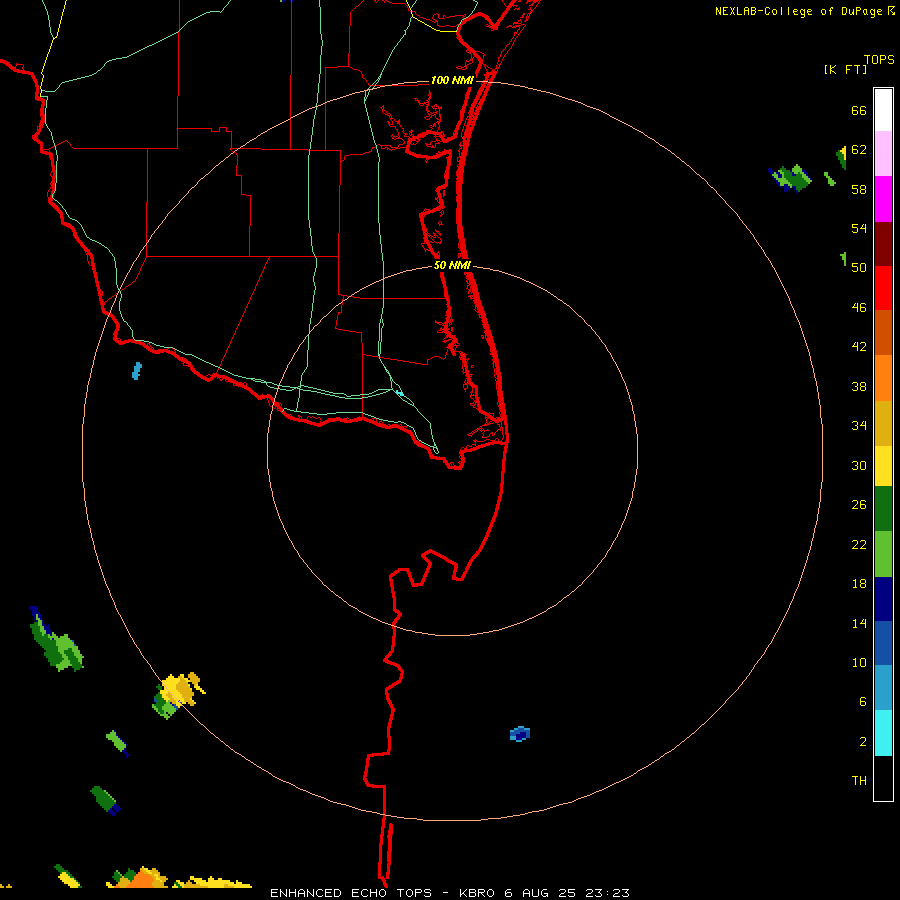The height and width of the screenshot is (900, 900).
Task: Click the orange echo at the bottom edge
Action: (x=143, y=878)
